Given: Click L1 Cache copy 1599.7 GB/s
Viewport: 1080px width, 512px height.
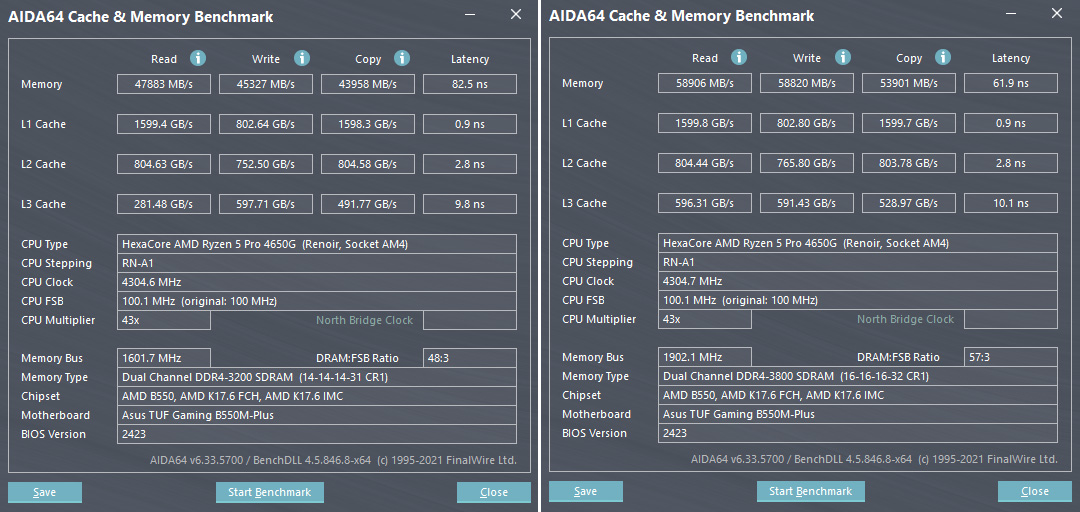Looking at the screenshot, I should [x=909, y=123].
